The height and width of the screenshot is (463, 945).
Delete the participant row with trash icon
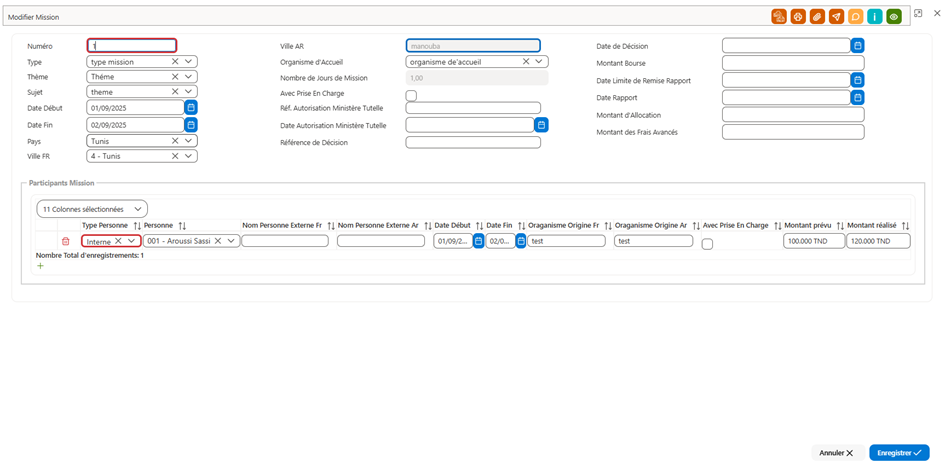point(66,241)
